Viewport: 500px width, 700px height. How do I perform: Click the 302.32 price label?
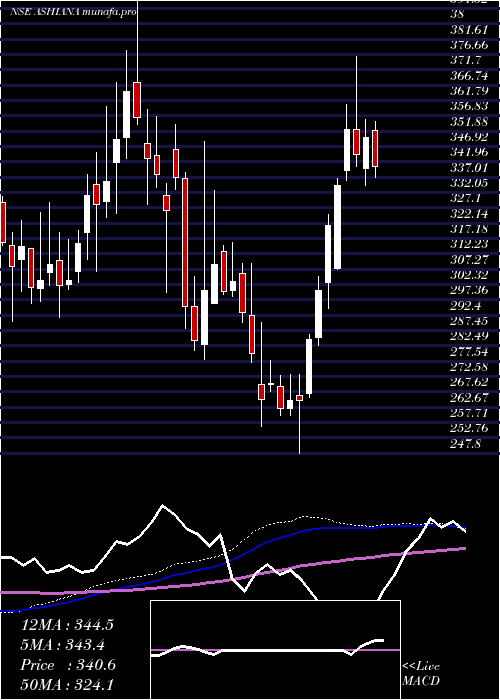(469, 275)
